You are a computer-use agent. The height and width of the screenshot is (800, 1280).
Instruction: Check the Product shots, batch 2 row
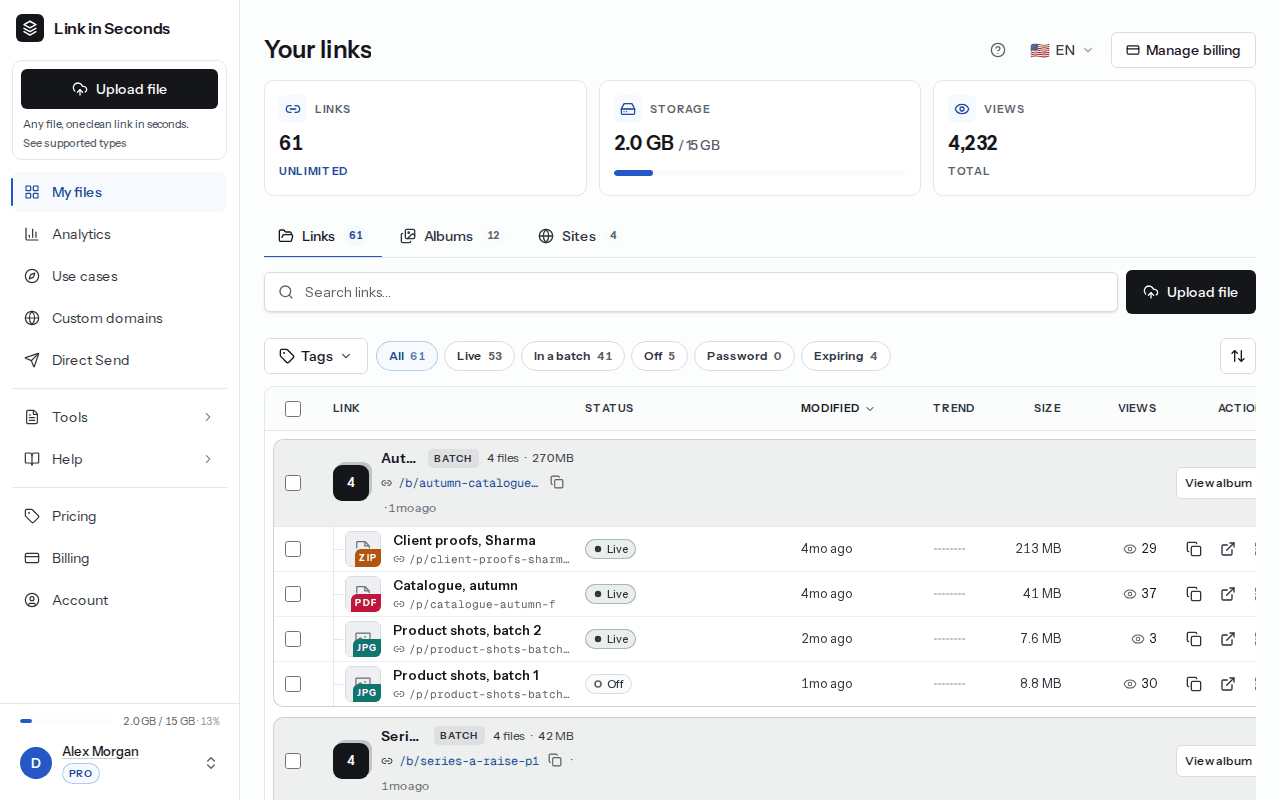pyautogui.click(x=293, y=639)
